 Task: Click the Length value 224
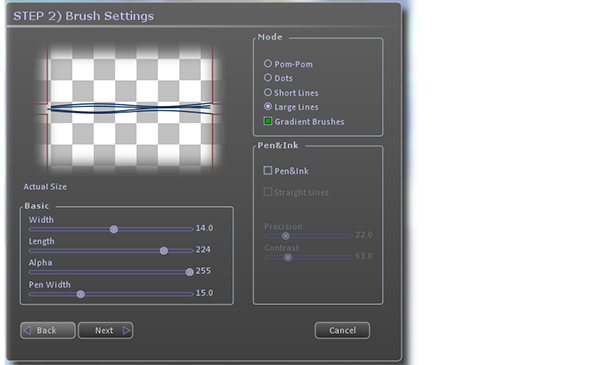click(203, 249)
